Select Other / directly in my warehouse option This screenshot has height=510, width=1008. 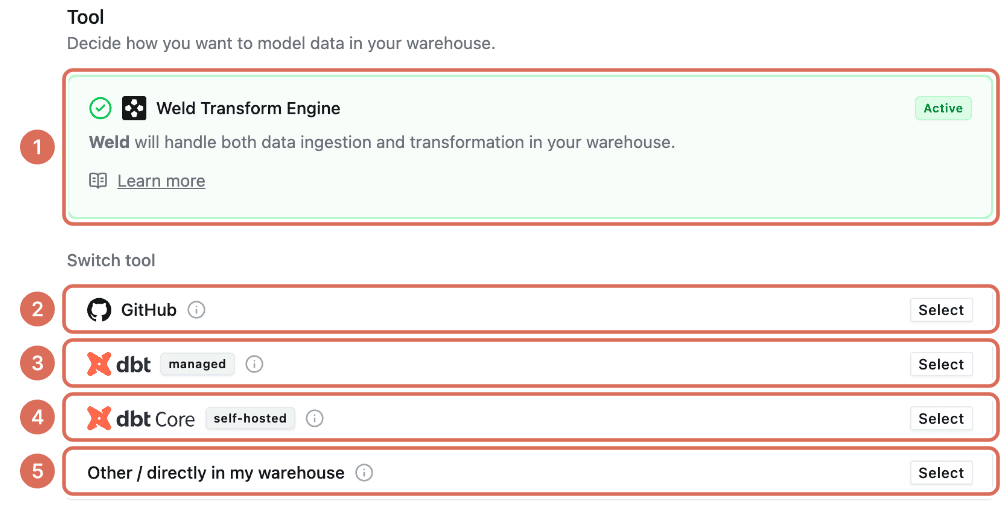point(941,473)
